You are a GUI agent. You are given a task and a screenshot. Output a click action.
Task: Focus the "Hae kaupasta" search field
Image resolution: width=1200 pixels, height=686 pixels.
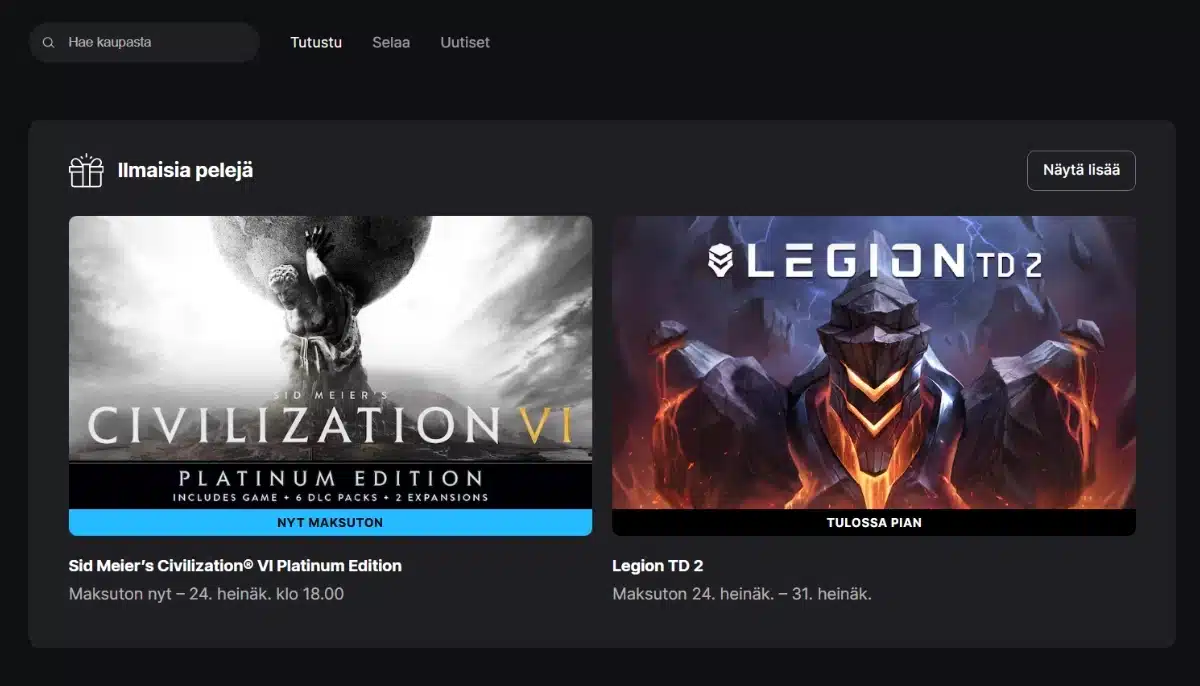click(150, 43)
